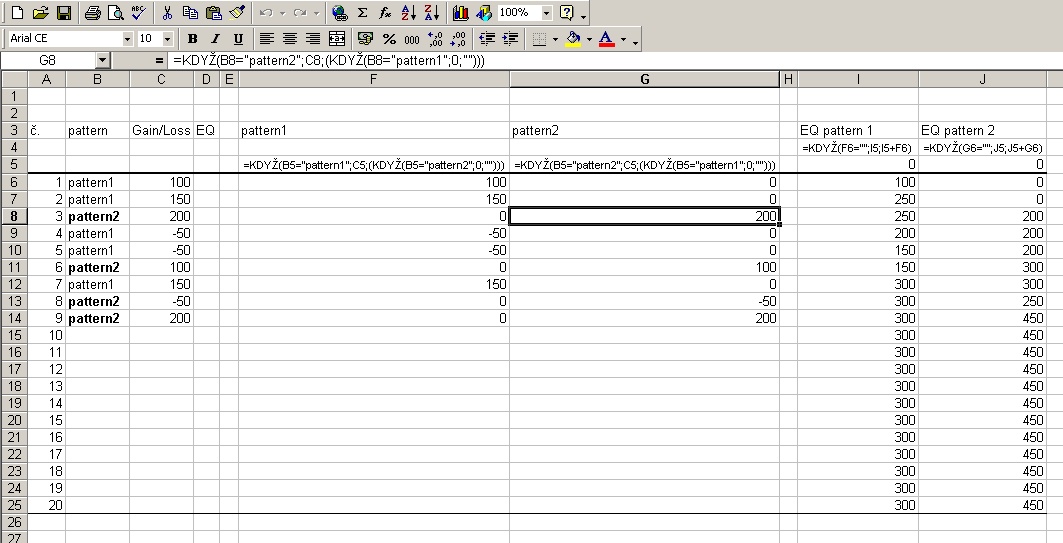This screenshot has height=543, width=1063.
Task: Apply the yellow fill color
Action: tap(574, 39)
